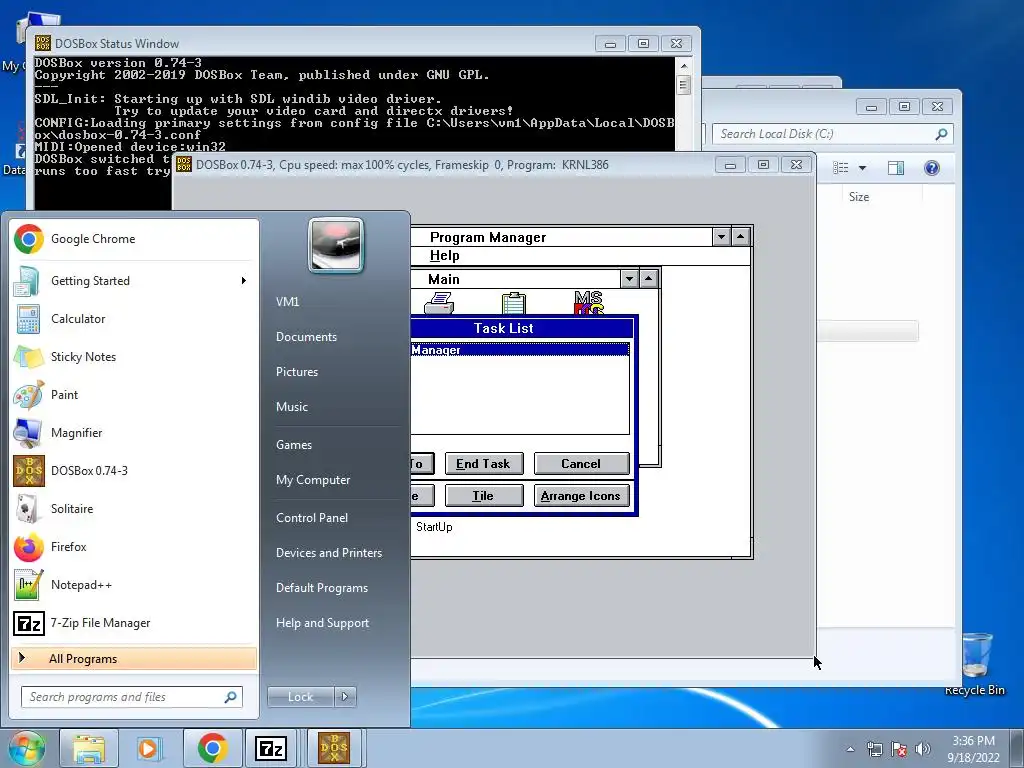Click the network tray icon
This screenshot has height=768, width=1024.
874,749
